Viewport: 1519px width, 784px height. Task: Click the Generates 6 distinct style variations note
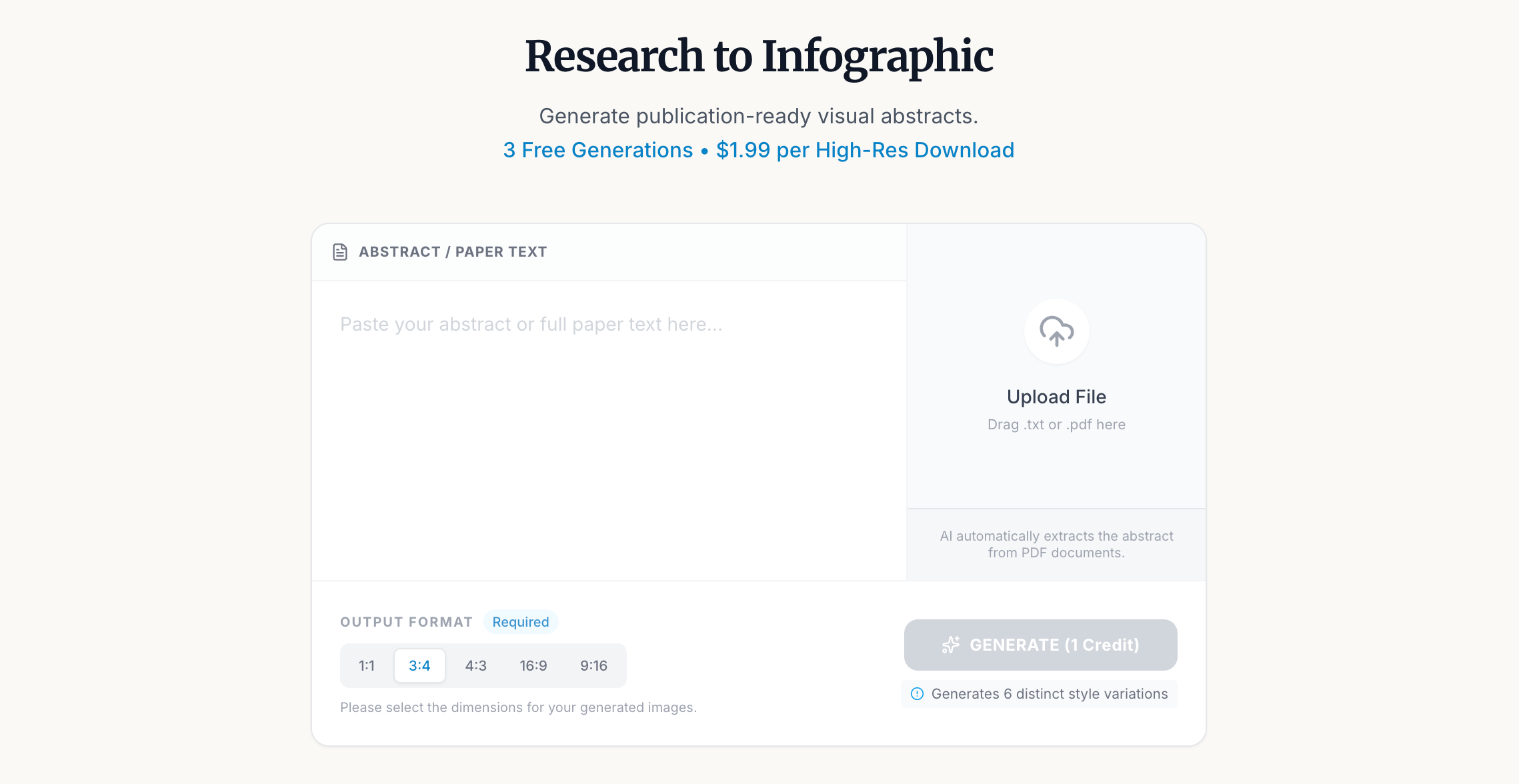click(1049, 693)
